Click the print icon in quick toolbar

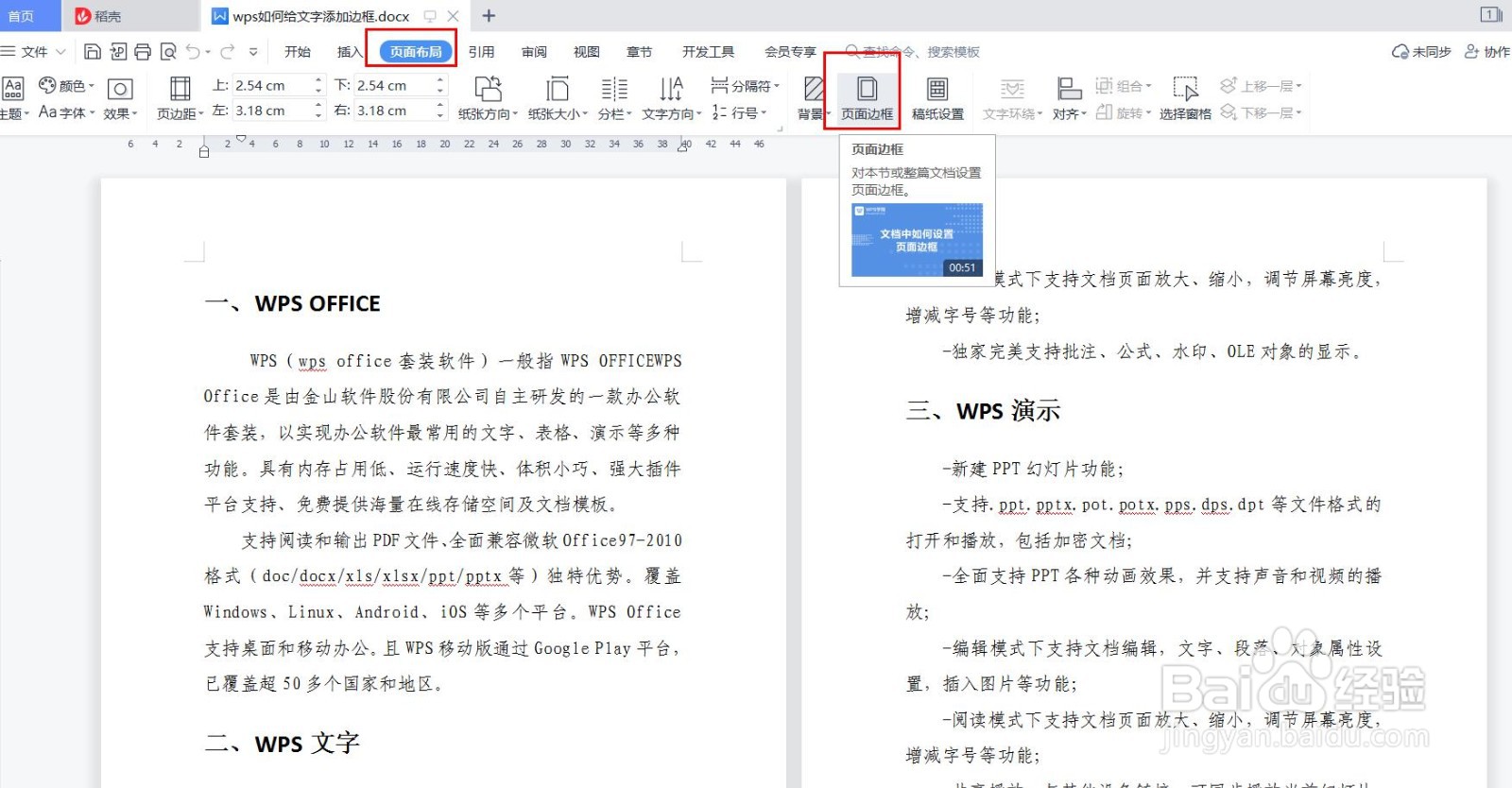tap(143, 52)
